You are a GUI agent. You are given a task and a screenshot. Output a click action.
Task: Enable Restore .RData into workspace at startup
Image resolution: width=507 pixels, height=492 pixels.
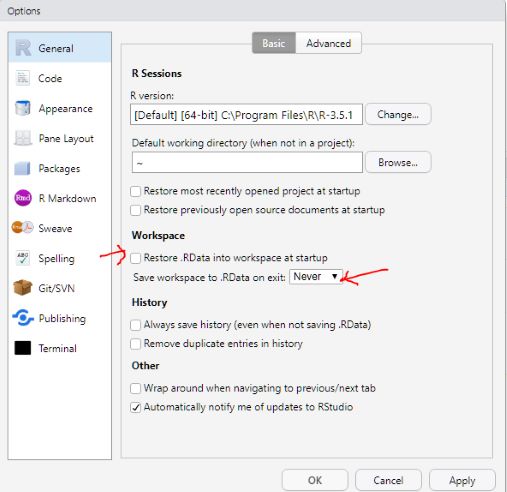click(x=136, y=258)
